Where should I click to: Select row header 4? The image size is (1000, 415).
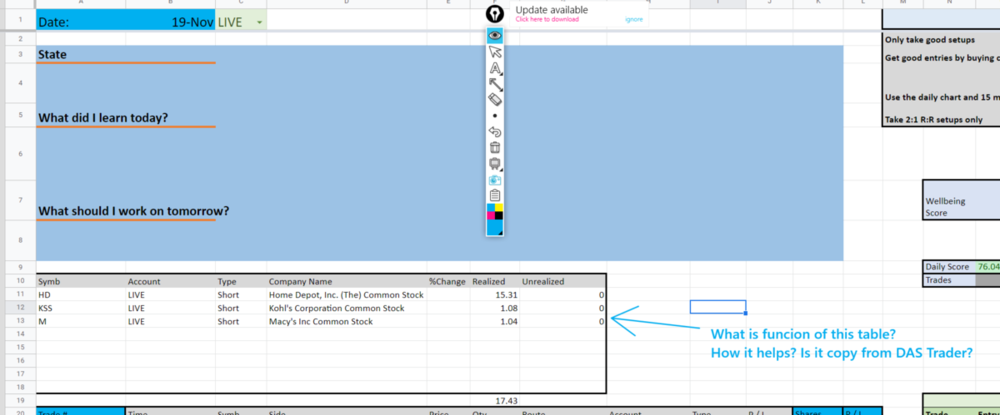19,83
